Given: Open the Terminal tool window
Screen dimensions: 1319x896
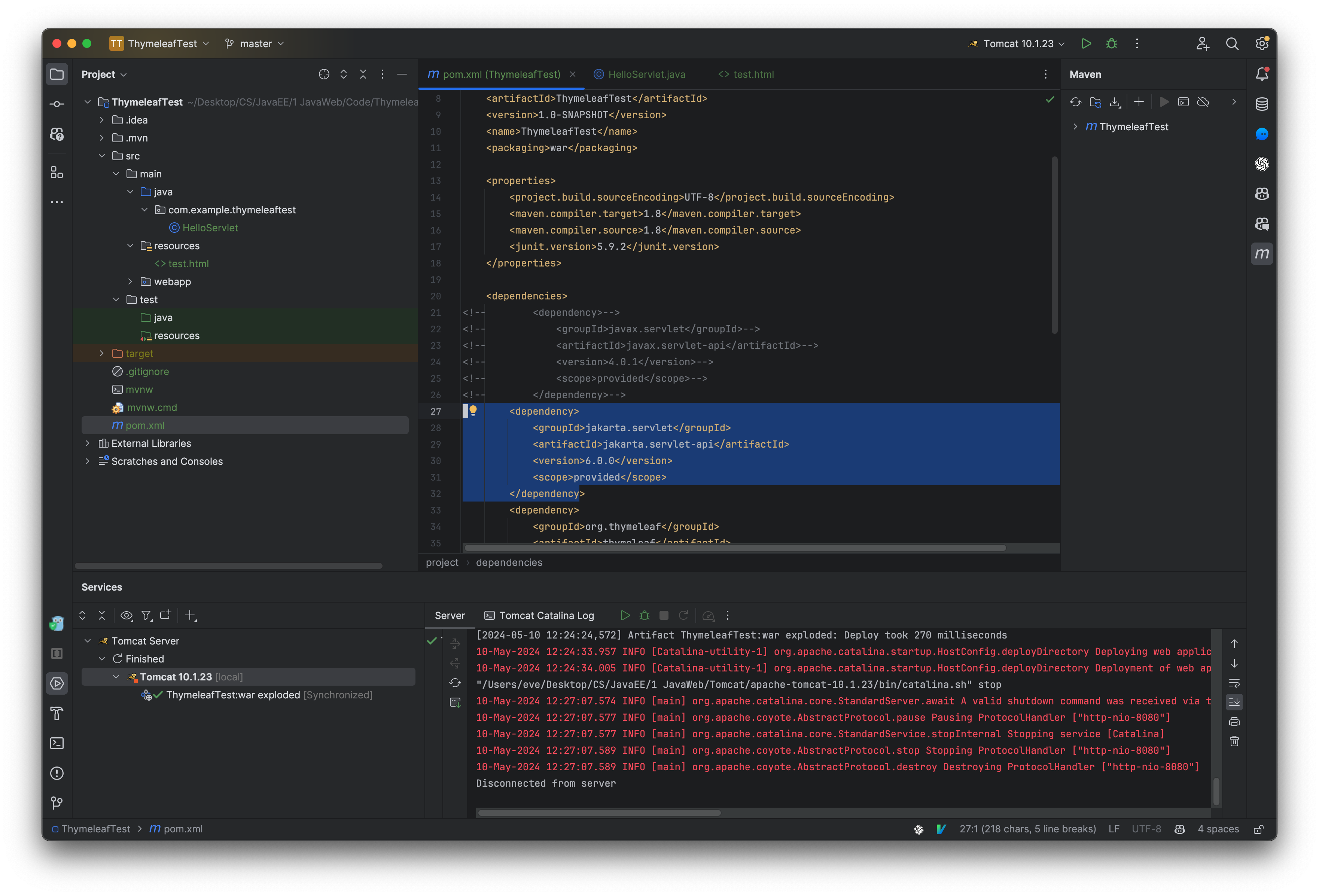Looking at the screenshot, I should point(57,743).
